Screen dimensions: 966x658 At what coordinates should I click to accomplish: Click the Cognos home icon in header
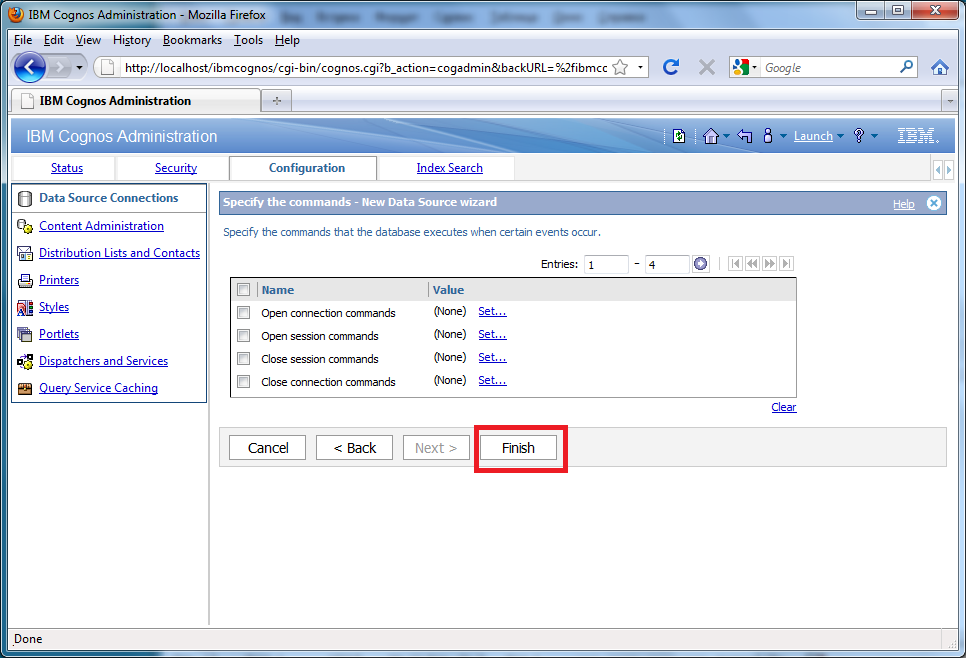click(710, 136)
